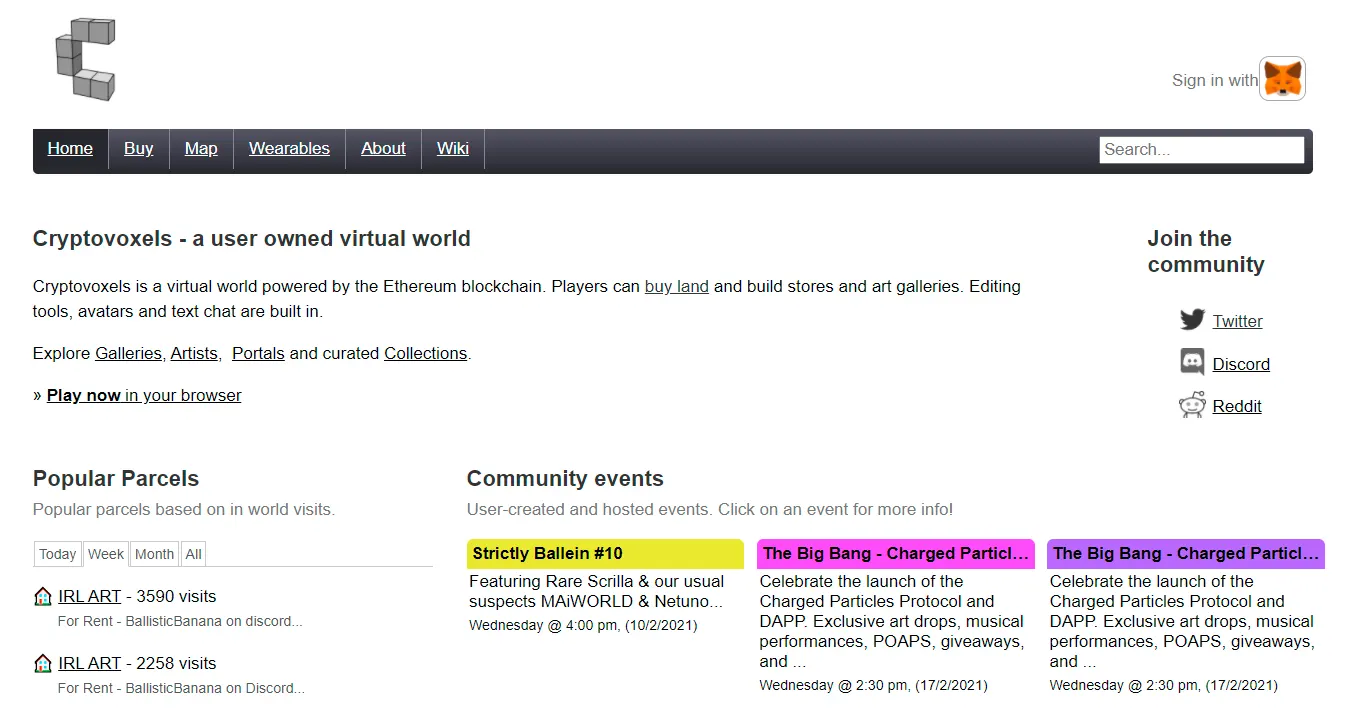Viewport: 1349px width, 710px height.
Task: Select the All popular parcels tab
Action: click(x=194, y=554)
